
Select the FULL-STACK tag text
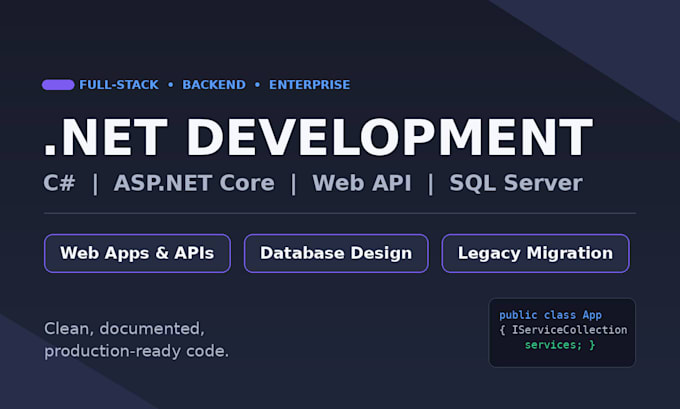(x=119, y=85)
